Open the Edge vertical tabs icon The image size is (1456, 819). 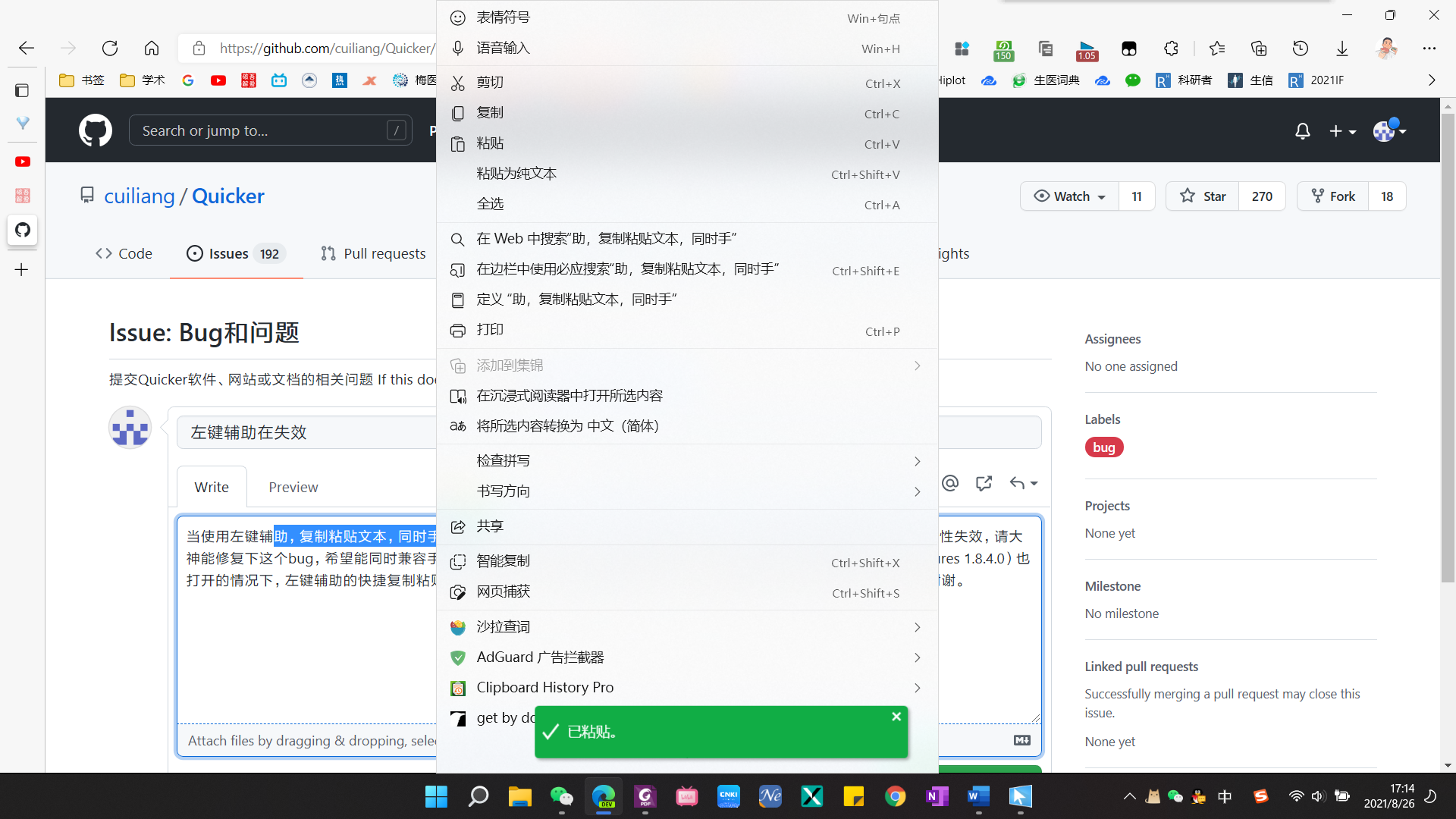[22, 90]
